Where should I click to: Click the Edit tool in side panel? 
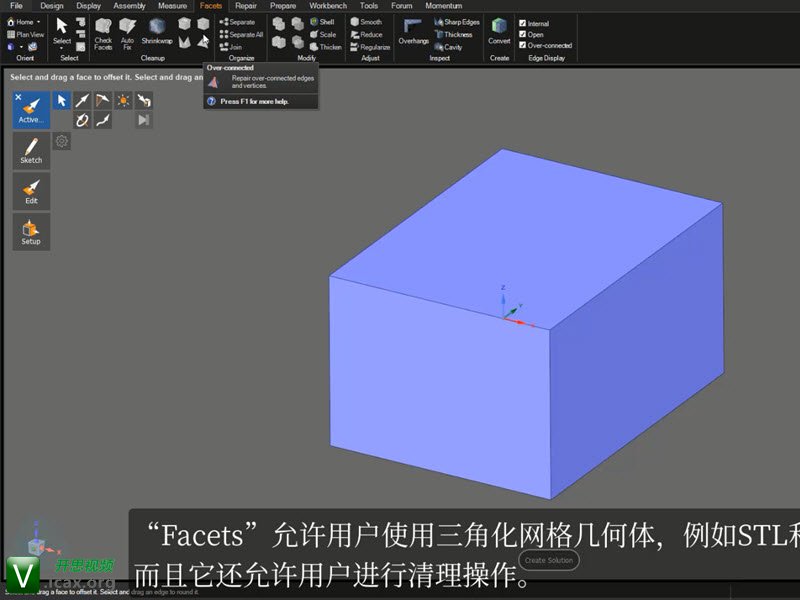[x=31, y=190]
